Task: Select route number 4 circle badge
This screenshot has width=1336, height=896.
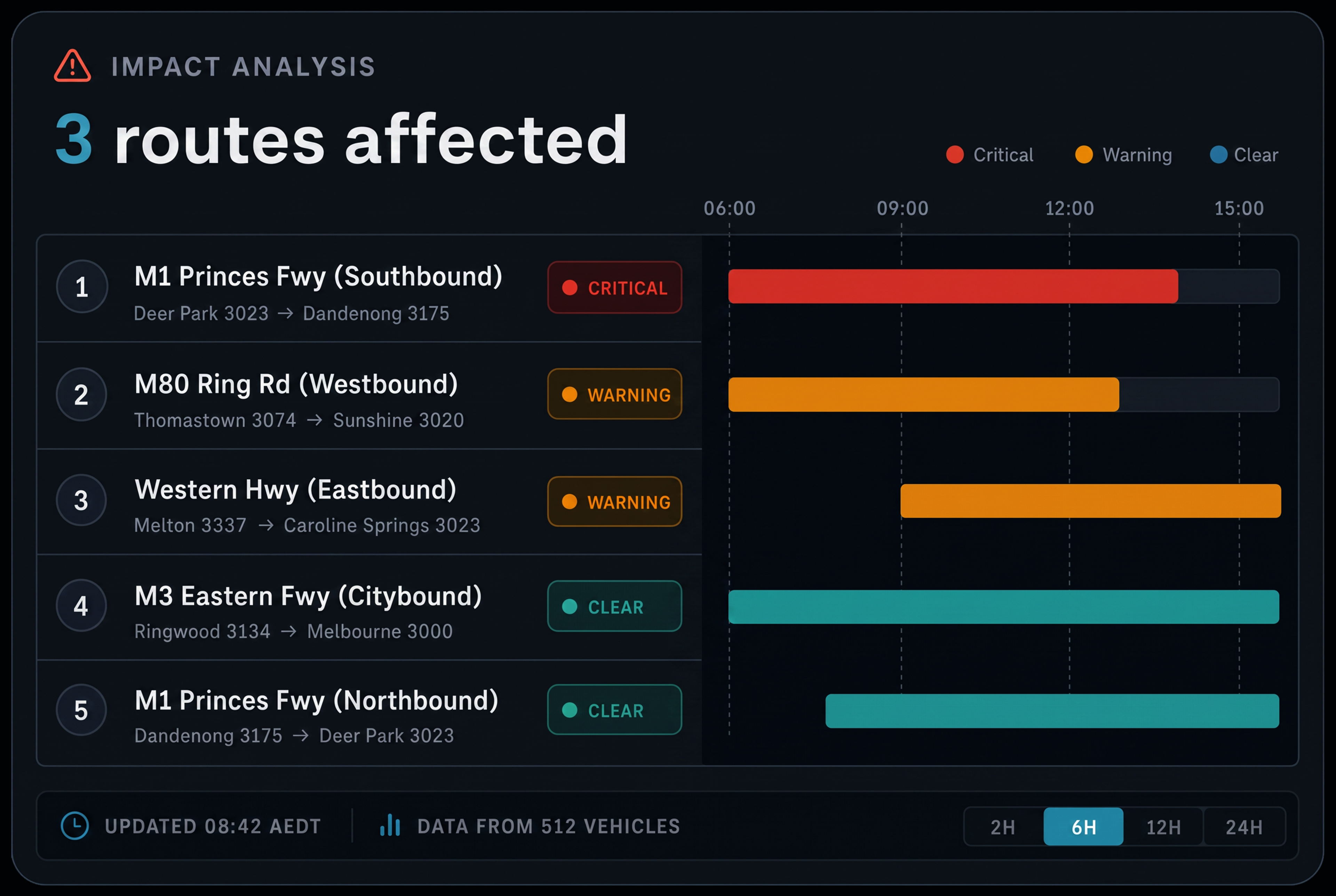Action: (81, 605)
